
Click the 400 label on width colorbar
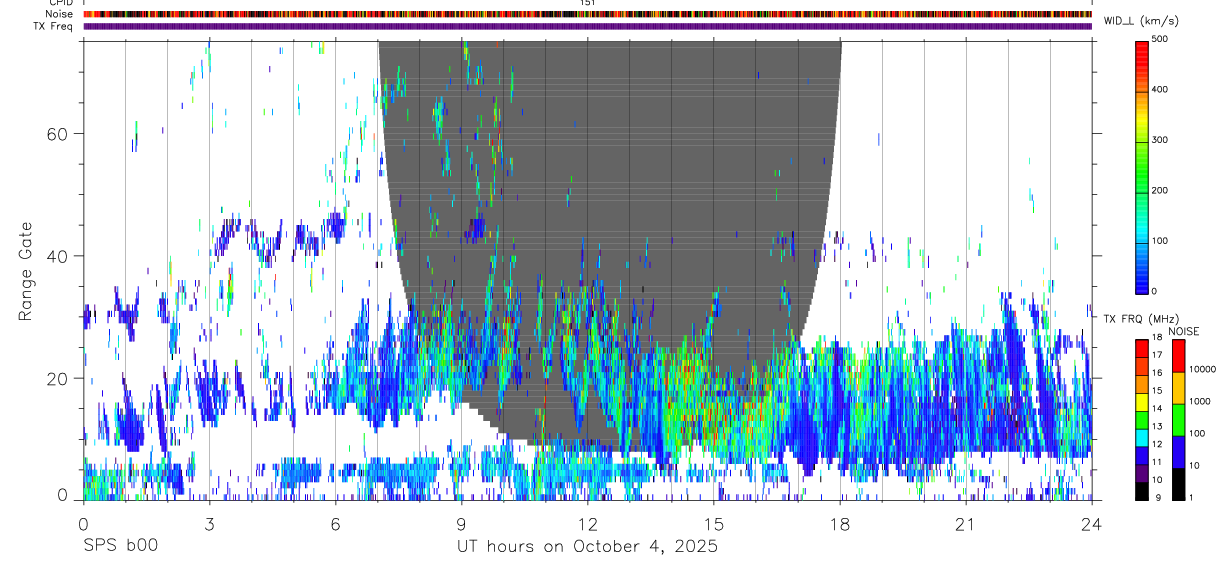(1161, 89)
